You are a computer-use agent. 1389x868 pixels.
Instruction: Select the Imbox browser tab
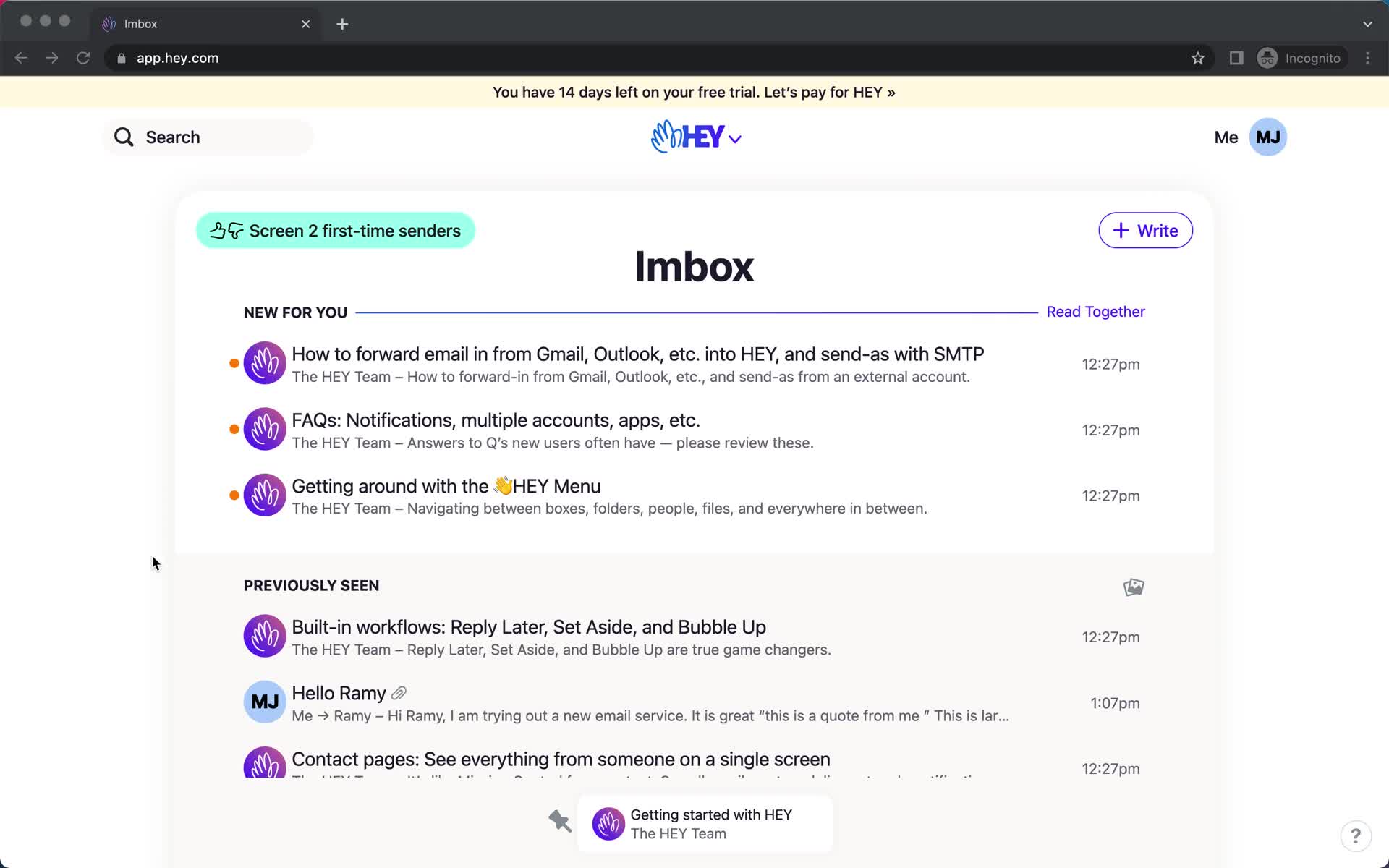(x=206, y=24)
